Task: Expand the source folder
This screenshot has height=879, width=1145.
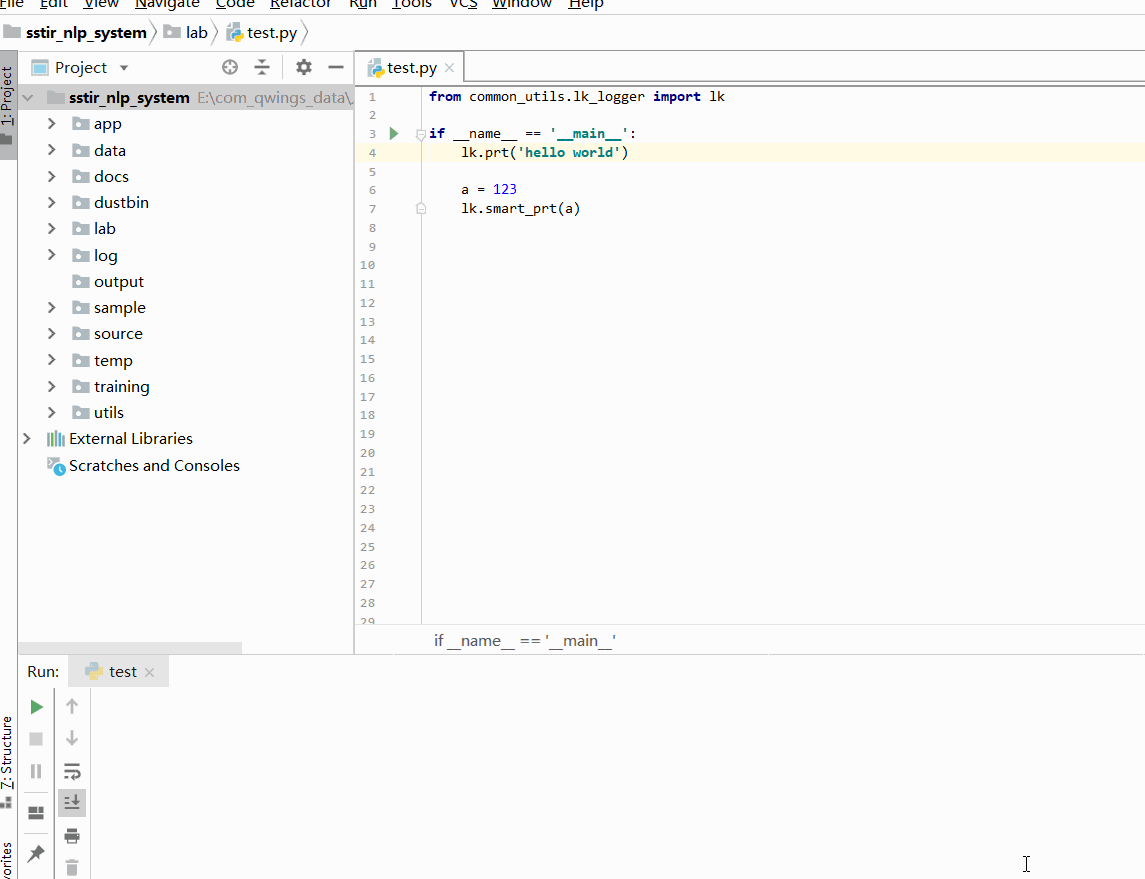Action: (52, 334)
